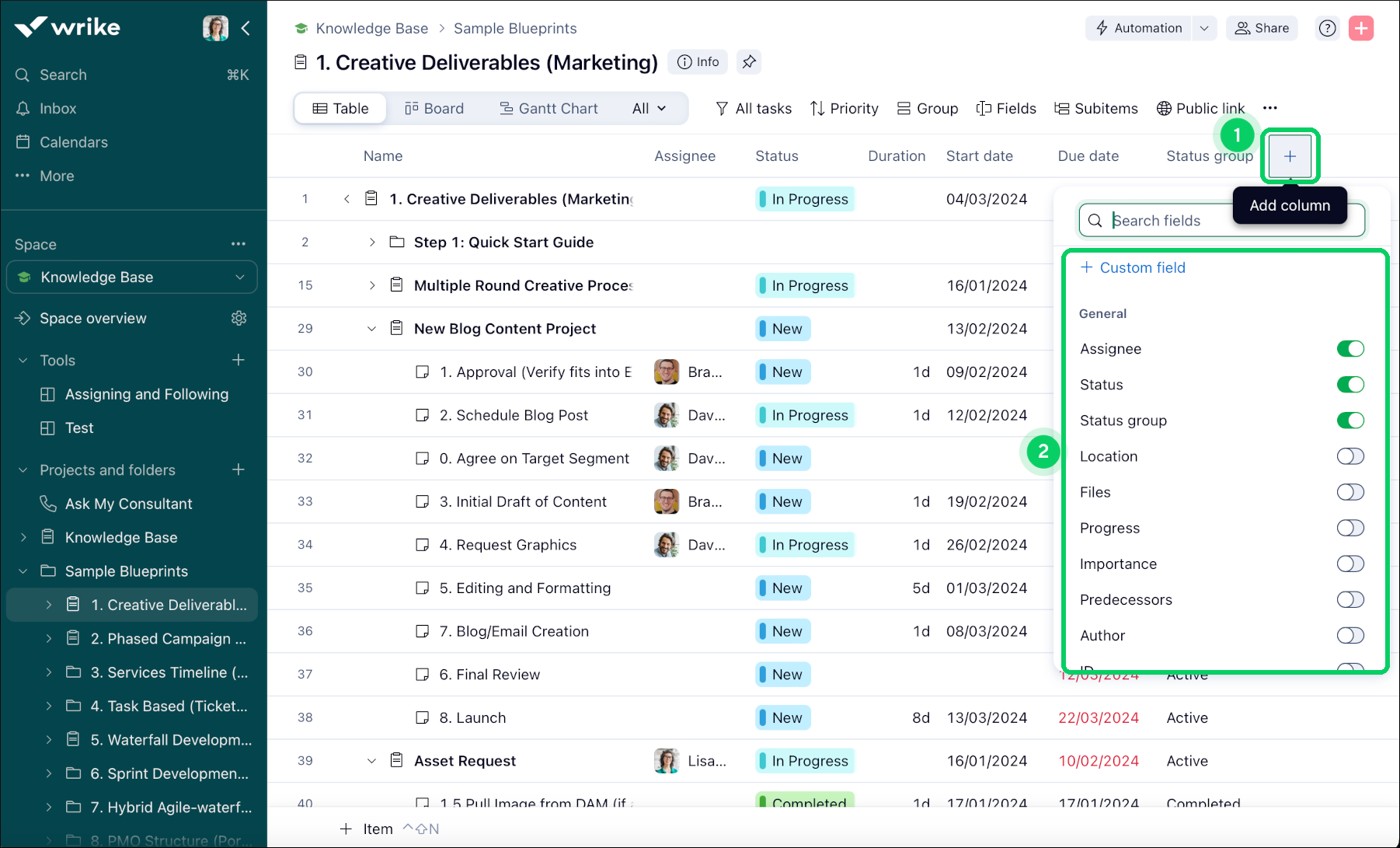Pin the Creative Deliverables item

point(748,61)
